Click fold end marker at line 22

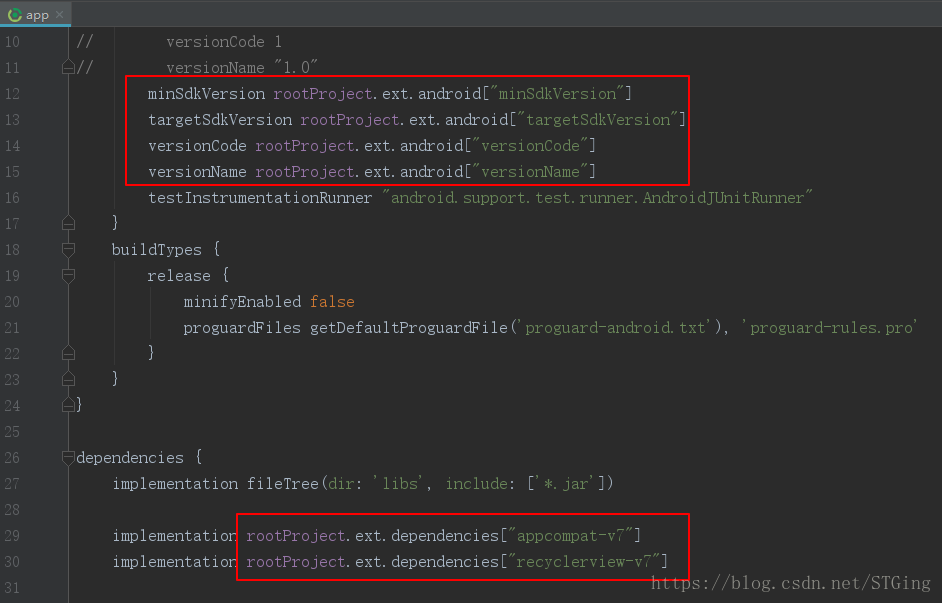(x=68, y=353)
